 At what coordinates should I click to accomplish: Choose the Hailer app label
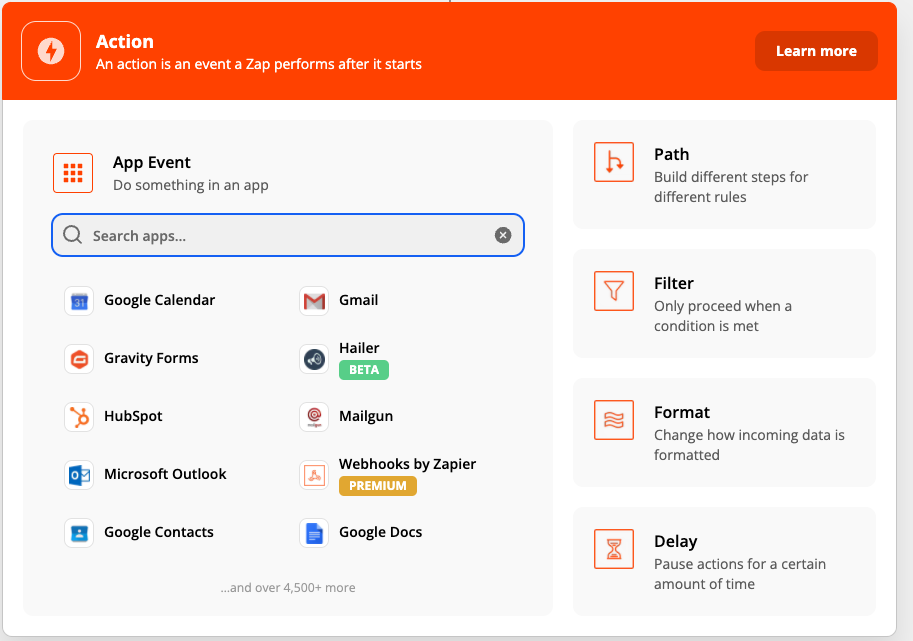(359, 348)
